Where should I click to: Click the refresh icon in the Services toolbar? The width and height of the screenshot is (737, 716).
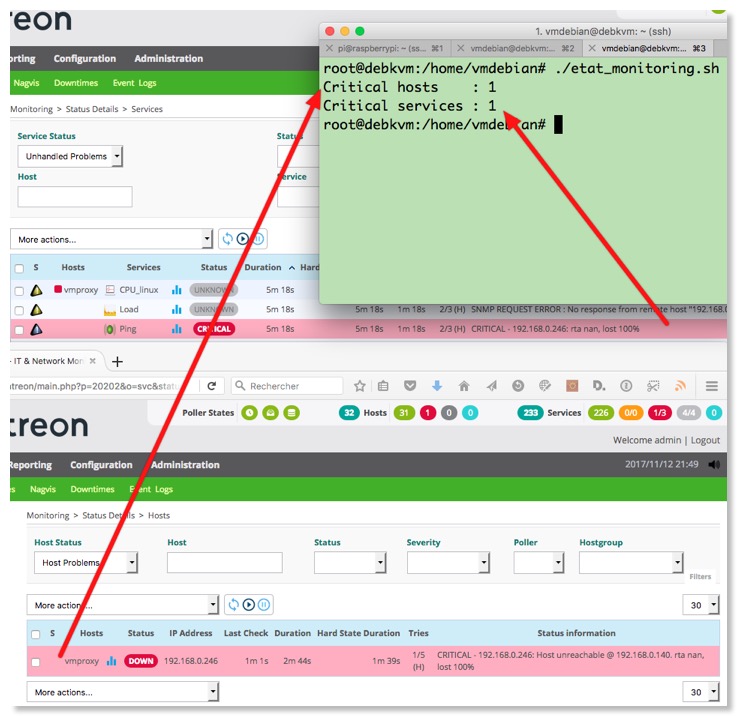(x=227, y=239)
